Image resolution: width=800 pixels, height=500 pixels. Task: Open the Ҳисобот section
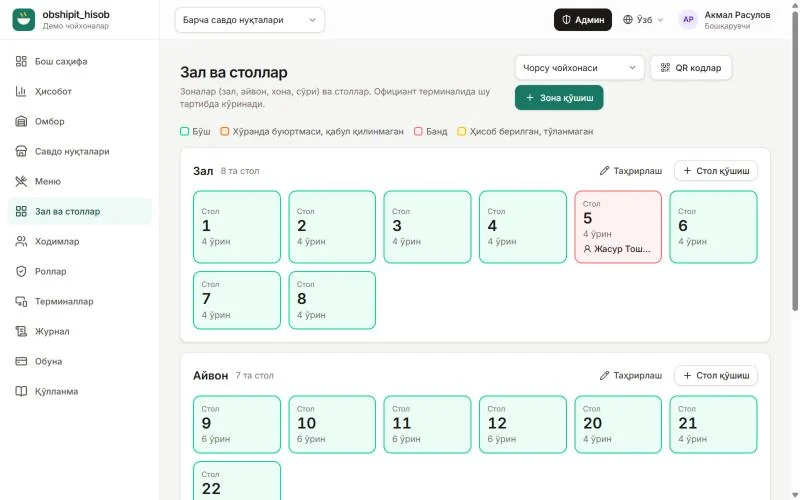[80, 91]
